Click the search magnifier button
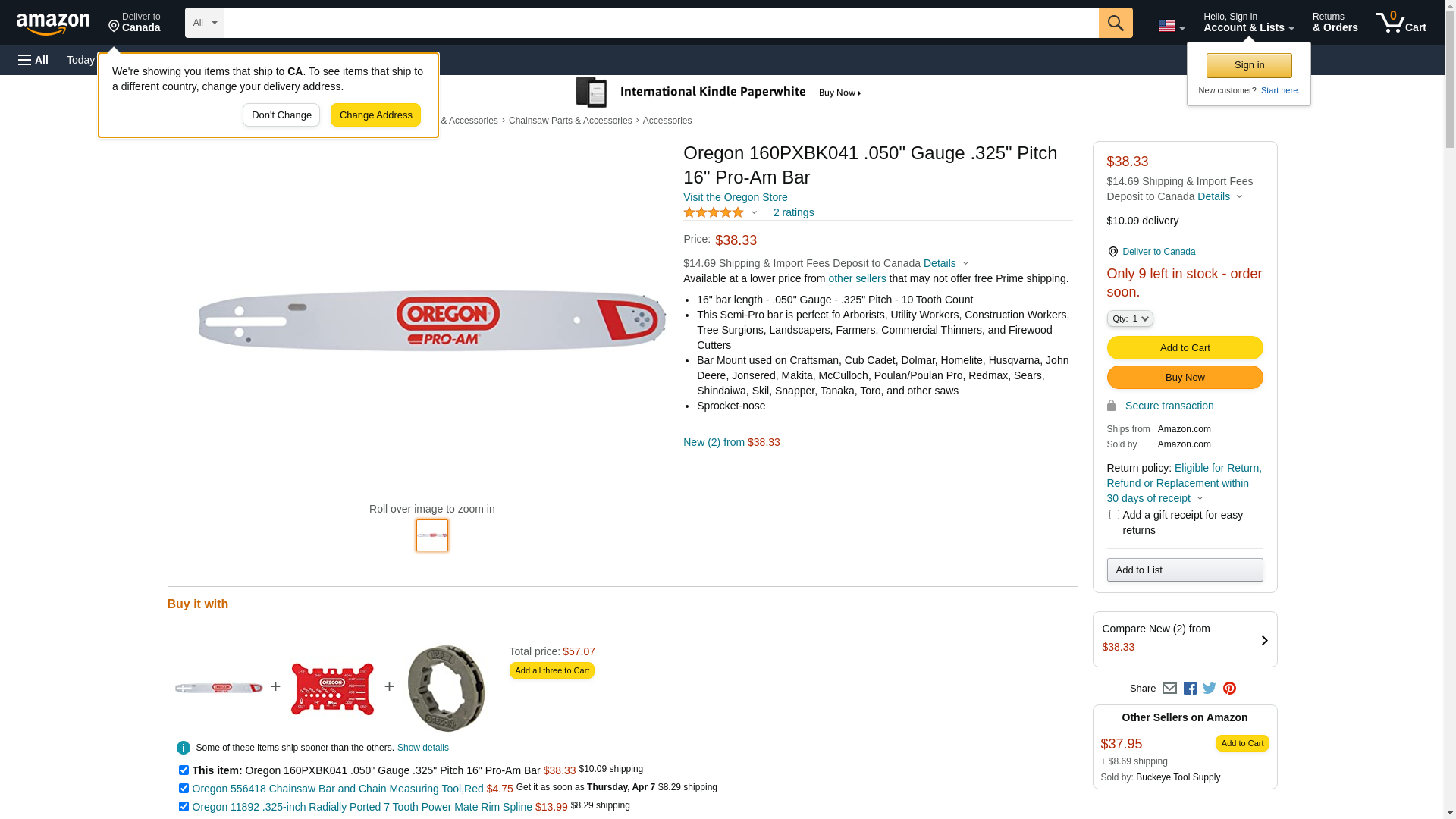 pyautogui.click(x=1115, y=23)
